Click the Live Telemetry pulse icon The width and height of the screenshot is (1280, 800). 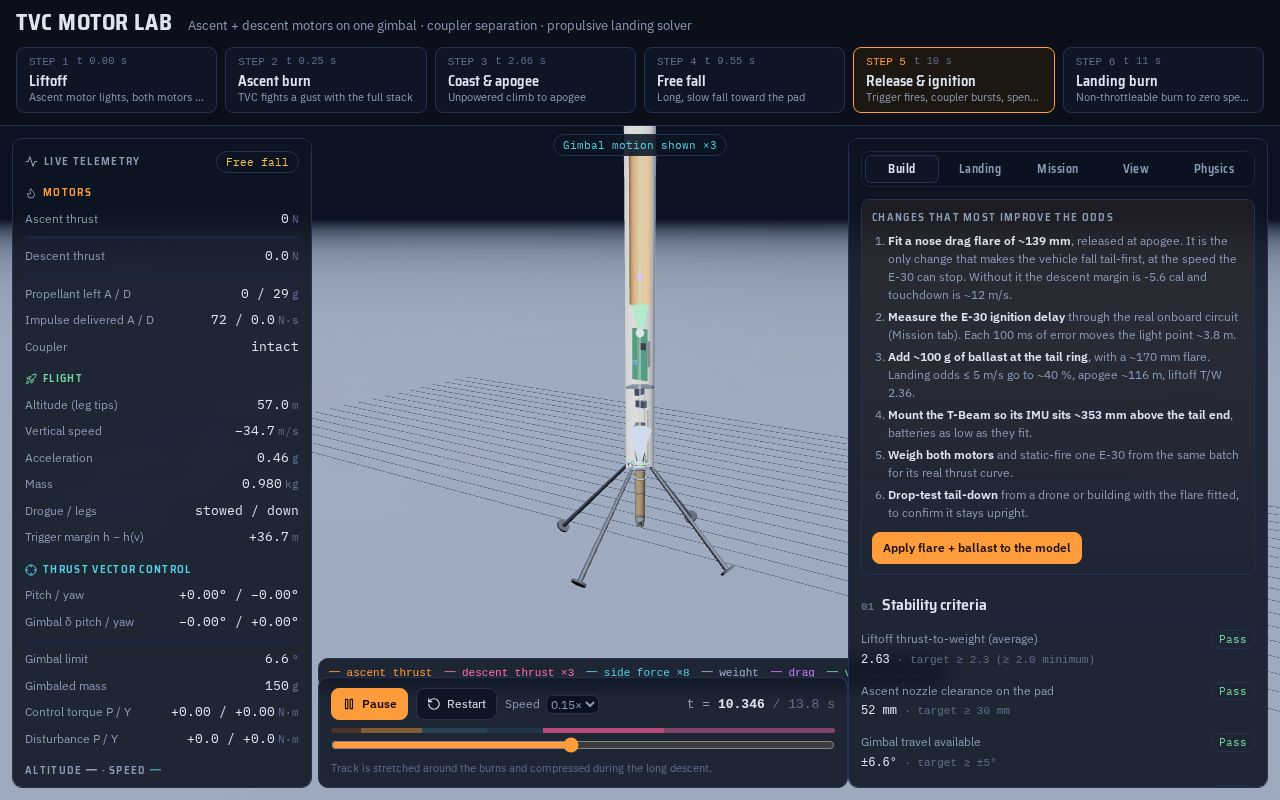31,161
